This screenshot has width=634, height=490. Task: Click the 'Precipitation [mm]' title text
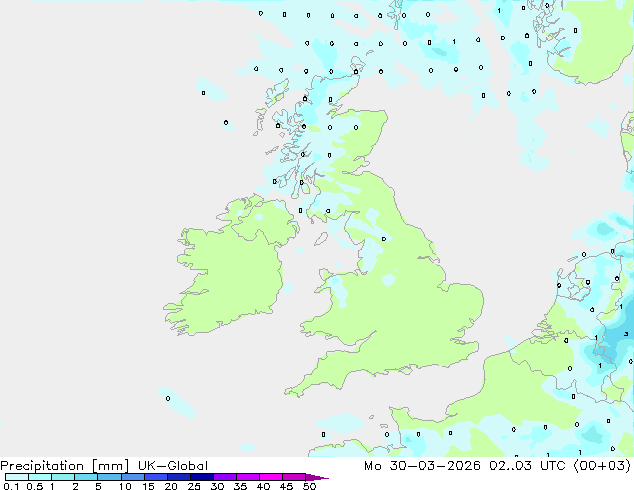[x=65, y=466]
